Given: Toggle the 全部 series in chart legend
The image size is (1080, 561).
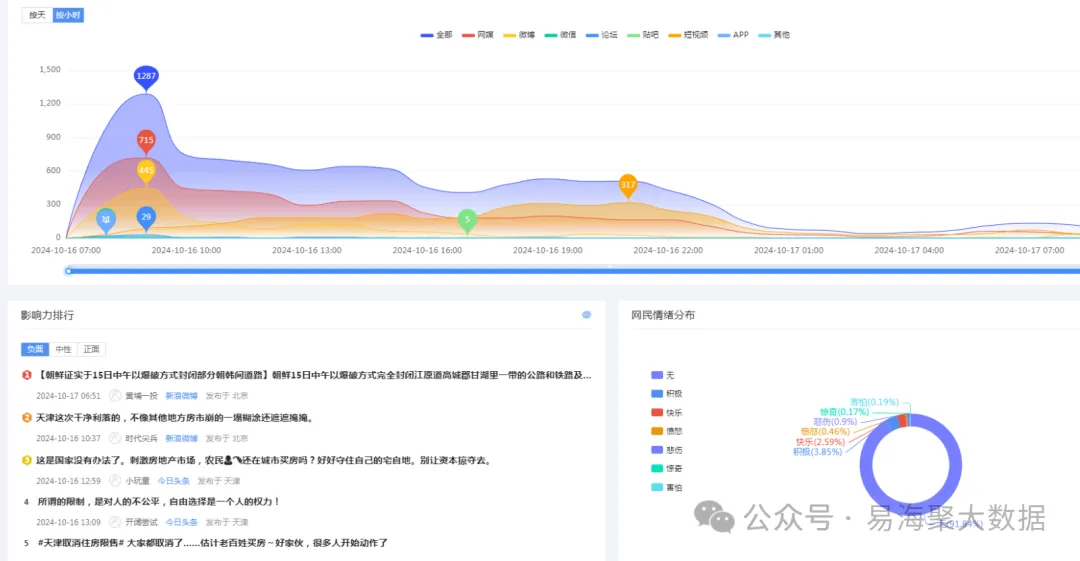Looking at the screenshot, I should pos(437,34).
